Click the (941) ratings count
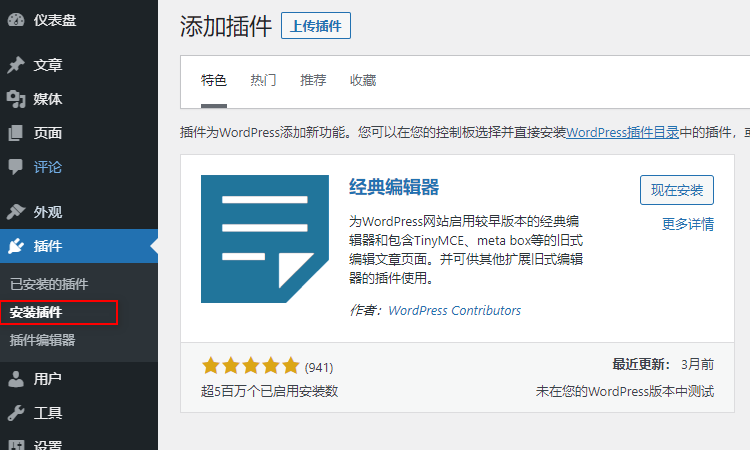 (319, 367)
